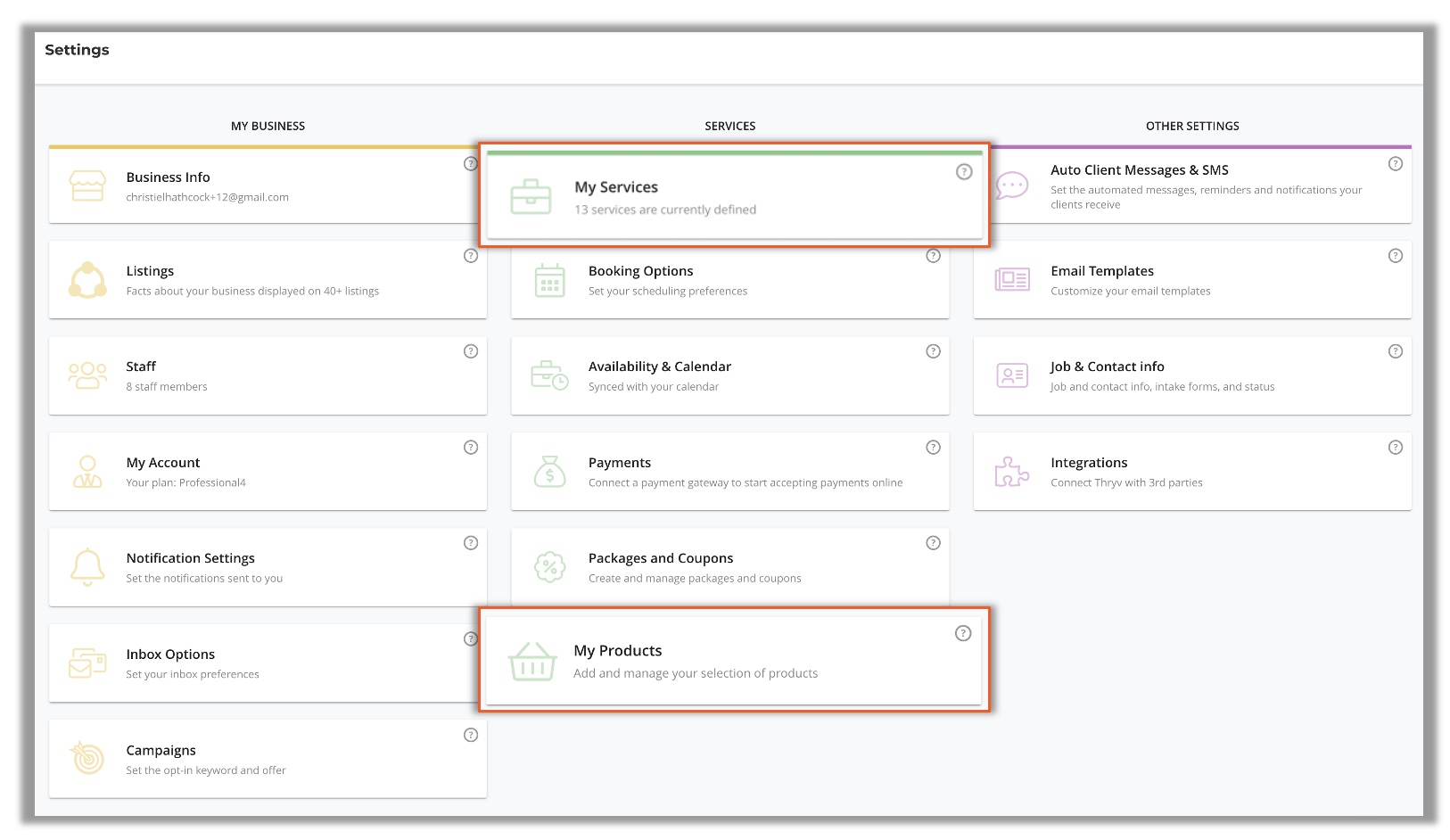Image resolution: width=1450 pixels, height=840 pixels.
Task: Click the Campaigns target icon
Action: (x=87, y=759)
